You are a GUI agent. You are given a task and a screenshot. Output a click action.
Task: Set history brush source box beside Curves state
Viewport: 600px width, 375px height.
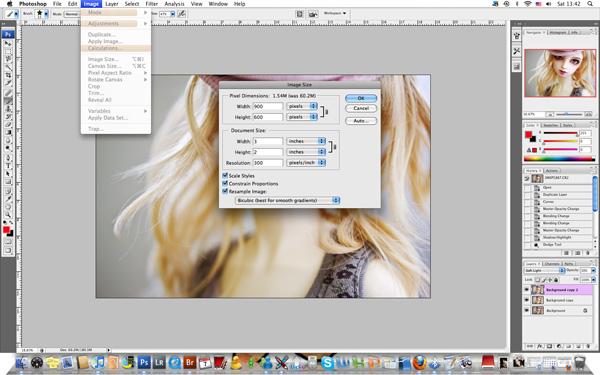[x=527, y=202]
